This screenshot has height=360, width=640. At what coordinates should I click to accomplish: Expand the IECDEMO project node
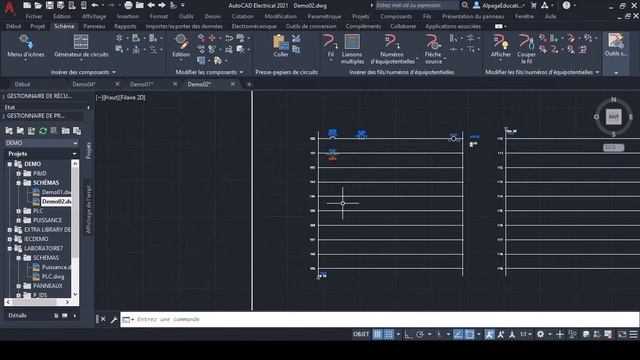pos(10,239)
